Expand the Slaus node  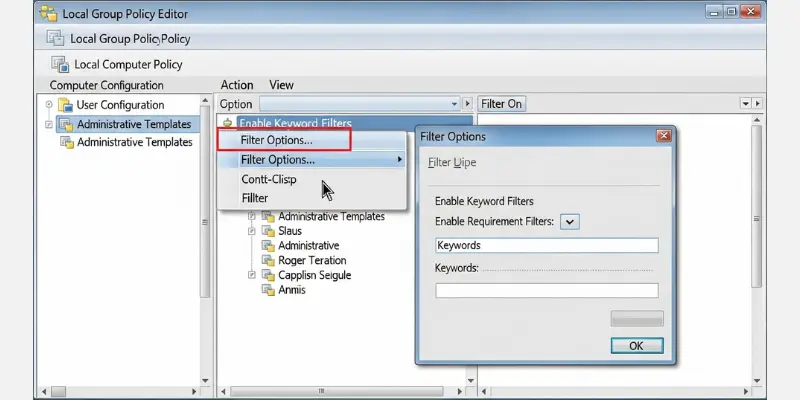point(252,231)
